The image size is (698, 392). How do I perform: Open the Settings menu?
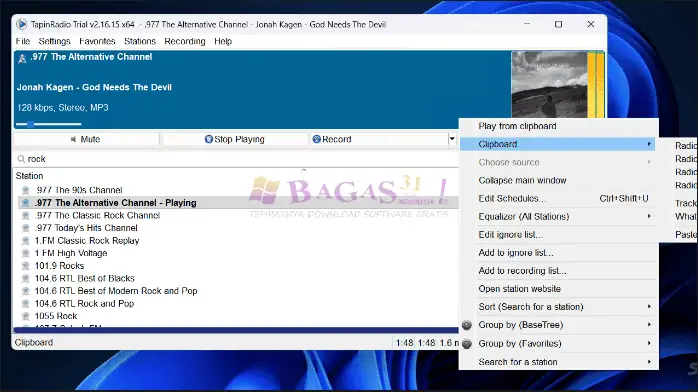coord(54,41)
